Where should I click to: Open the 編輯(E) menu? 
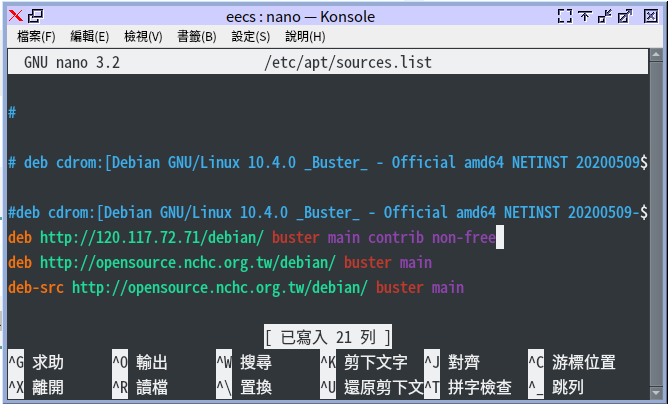point(89,37)
